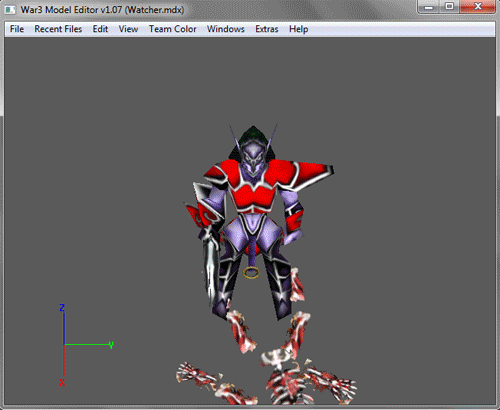Expand the Windows menu
The image size is (500, 410).
point(226,29)
